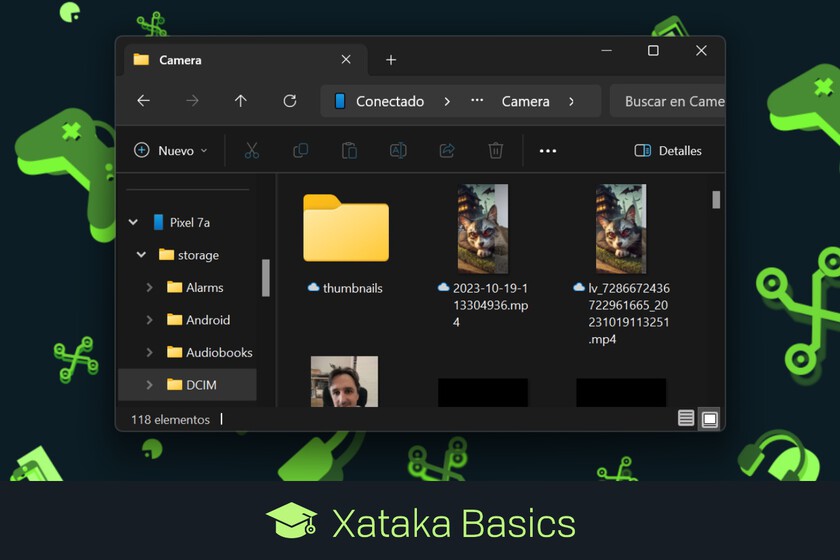The height and width of the screenshot is (560, 840).
Task: Switch to large thumbnails view layout
Action: coord(709,419)
